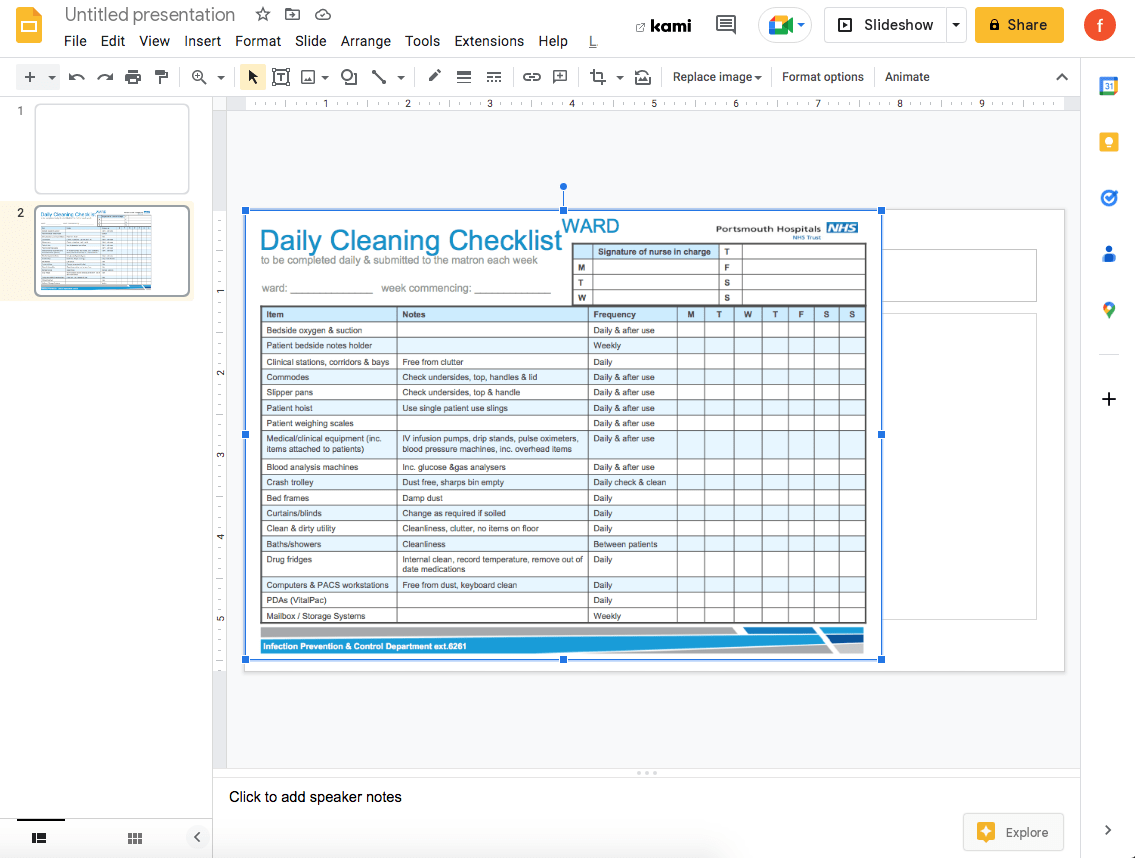
Task: Open the Explore panel
Action: [x=1013, y=831]
